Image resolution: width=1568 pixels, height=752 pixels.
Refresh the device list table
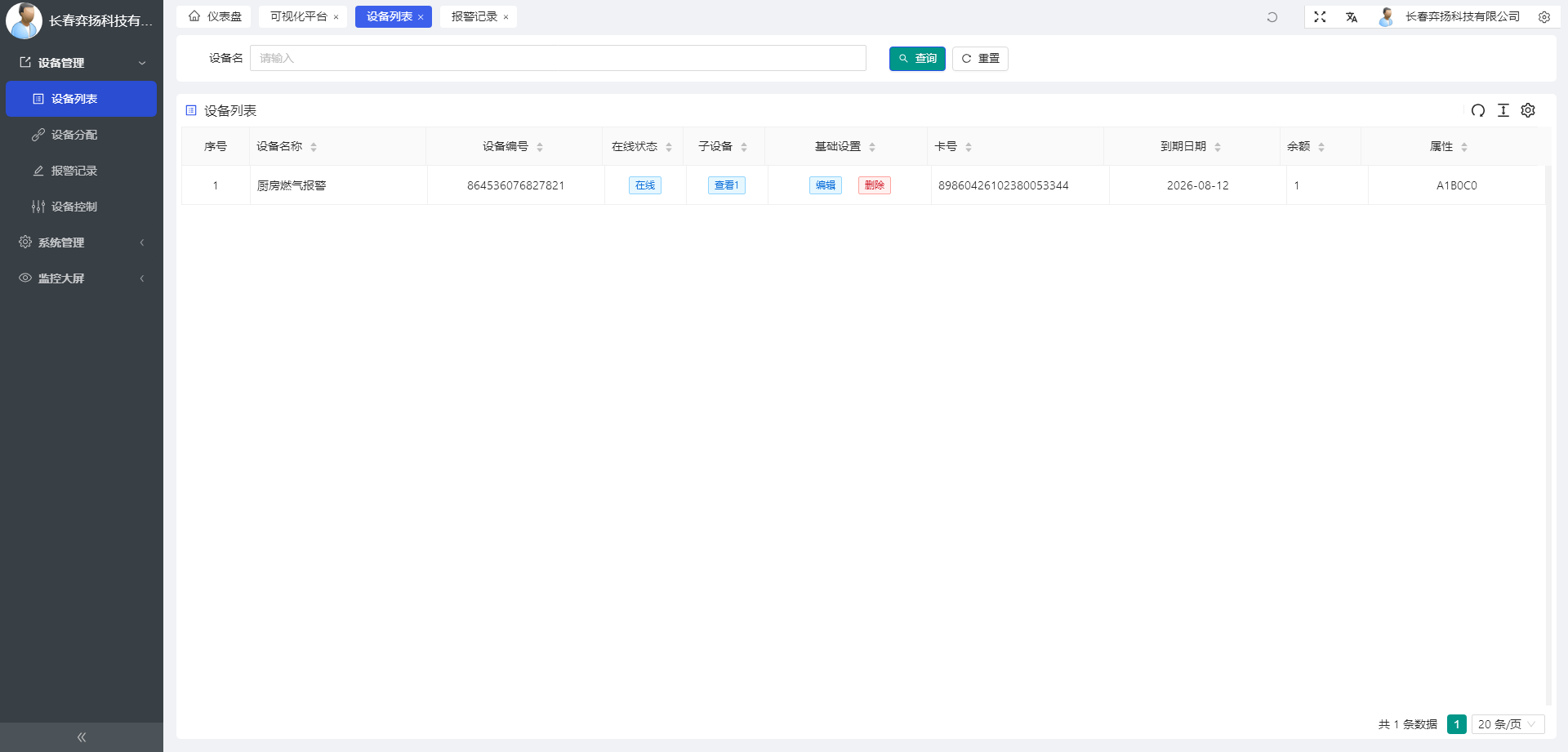tap(1477, 110)
